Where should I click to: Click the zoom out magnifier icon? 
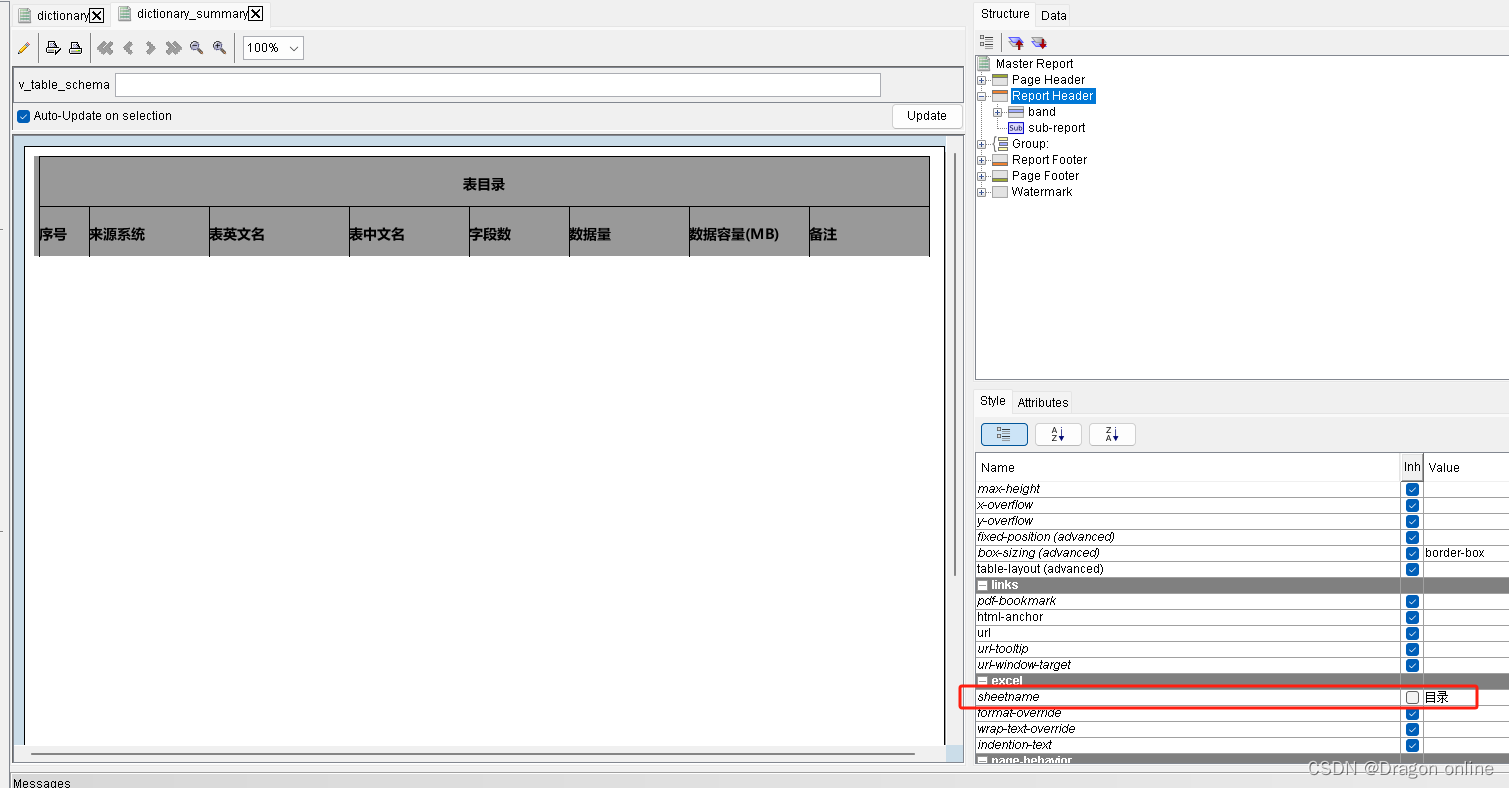tap(197, 48)
